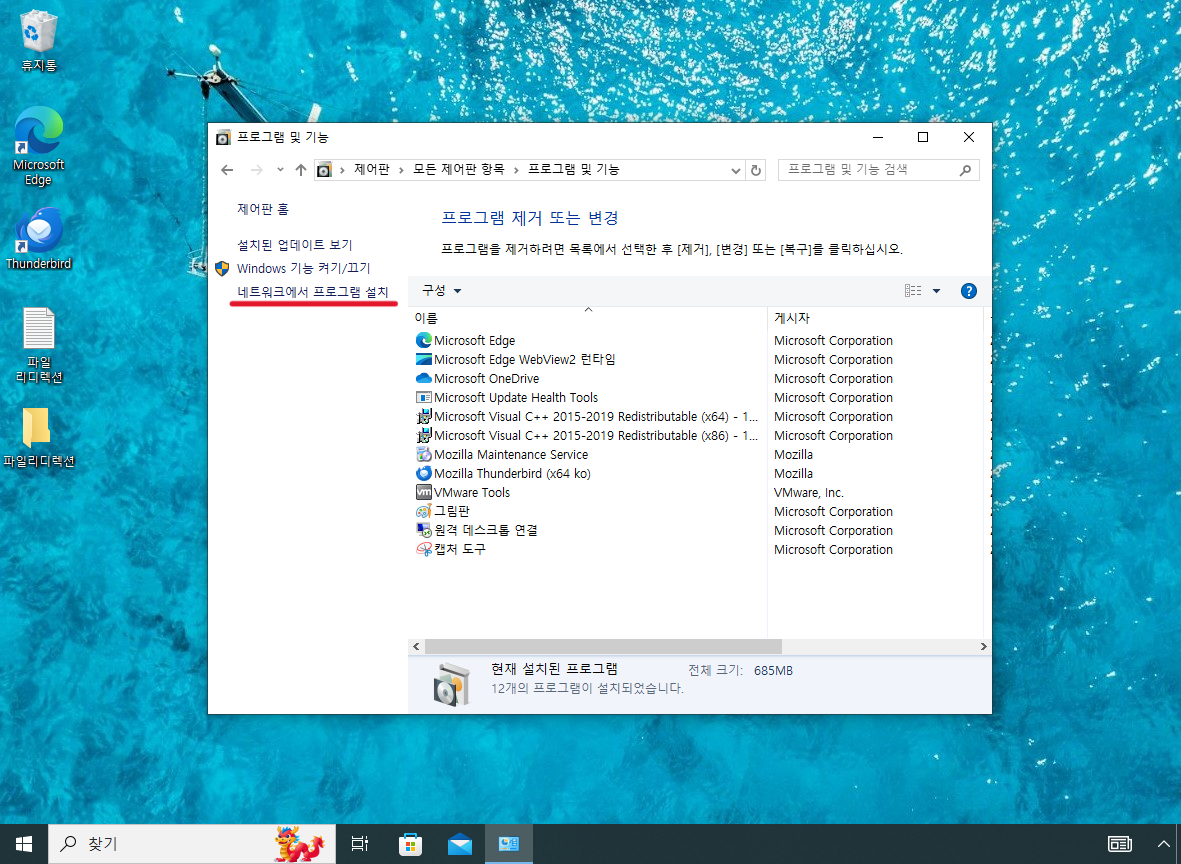Click 모든 제어판 항목 breadcrumb segment
This screenshot has height=864, width=1181.
[459, 169]
